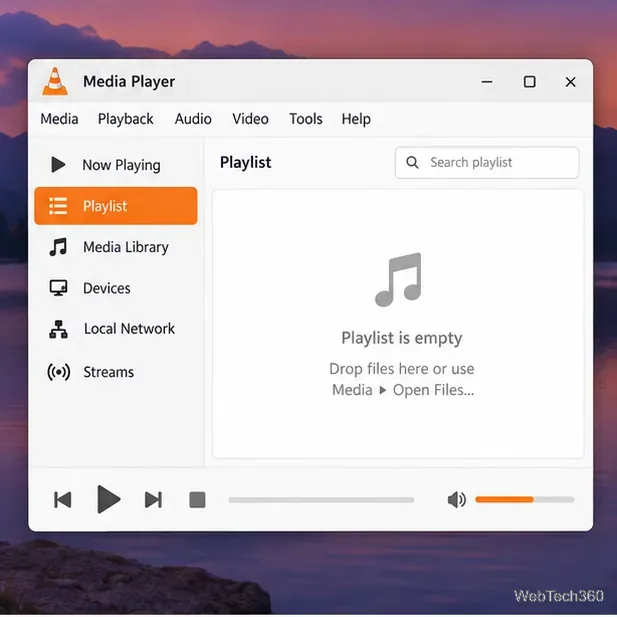Image resolution: width=617 pixels, height=617 pixels.
Task: Open Media Library from the sidebar label
Action: click(x=126, y=247)
